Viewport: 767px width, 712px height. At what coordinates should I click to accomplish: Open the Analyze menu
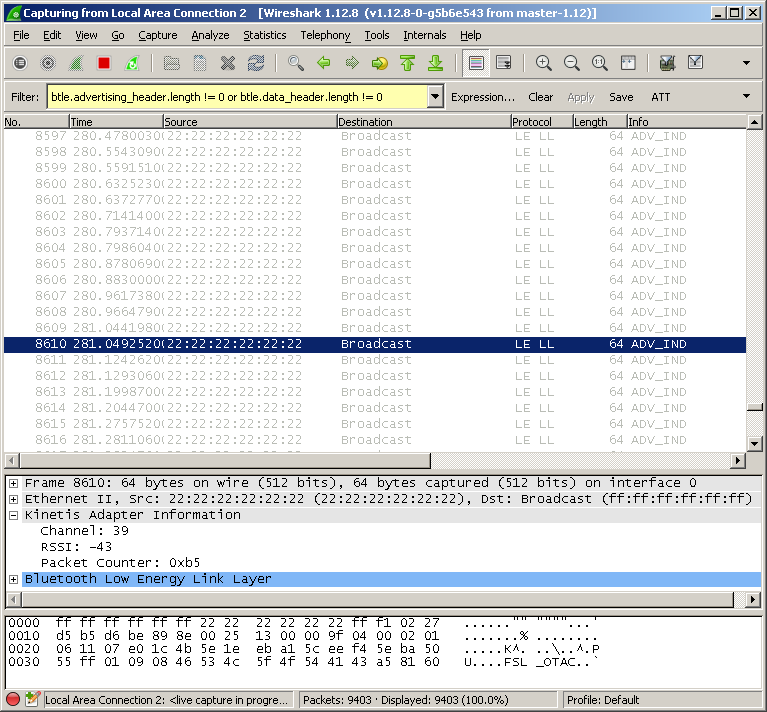[210, 35]
